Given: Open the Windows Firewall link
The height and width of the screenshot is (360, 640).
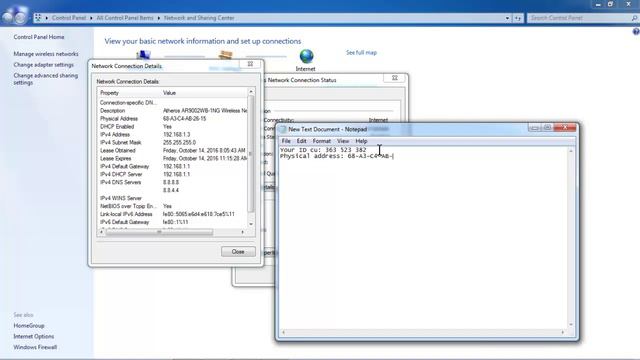Looking at the screenshot, I should [x=35, y=347].
